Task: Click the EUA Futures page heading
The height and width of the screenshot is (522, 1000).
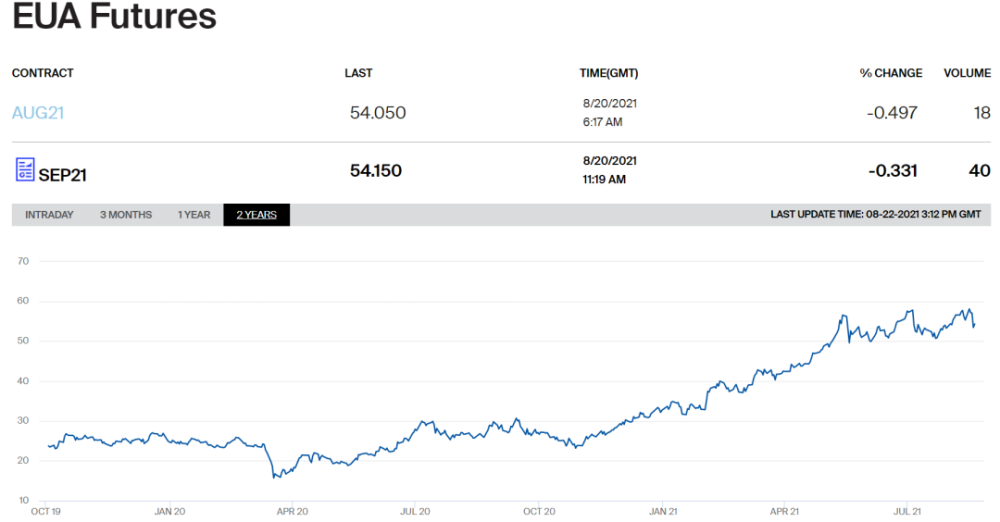Action: coord(114,17)
